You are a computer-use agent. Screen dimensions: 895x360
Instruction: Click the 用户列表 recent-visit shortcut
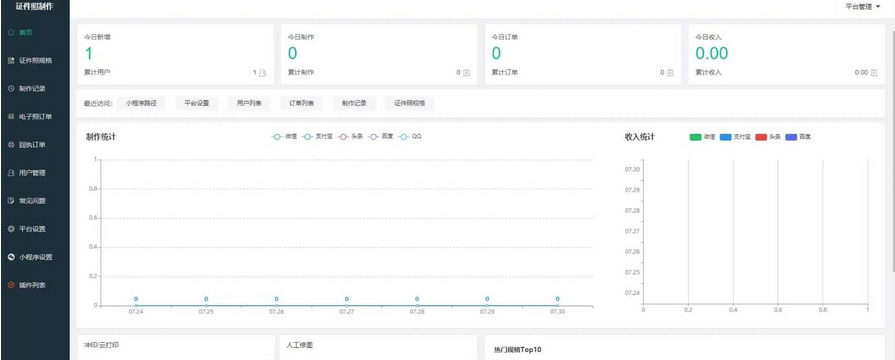click(249, 104)
